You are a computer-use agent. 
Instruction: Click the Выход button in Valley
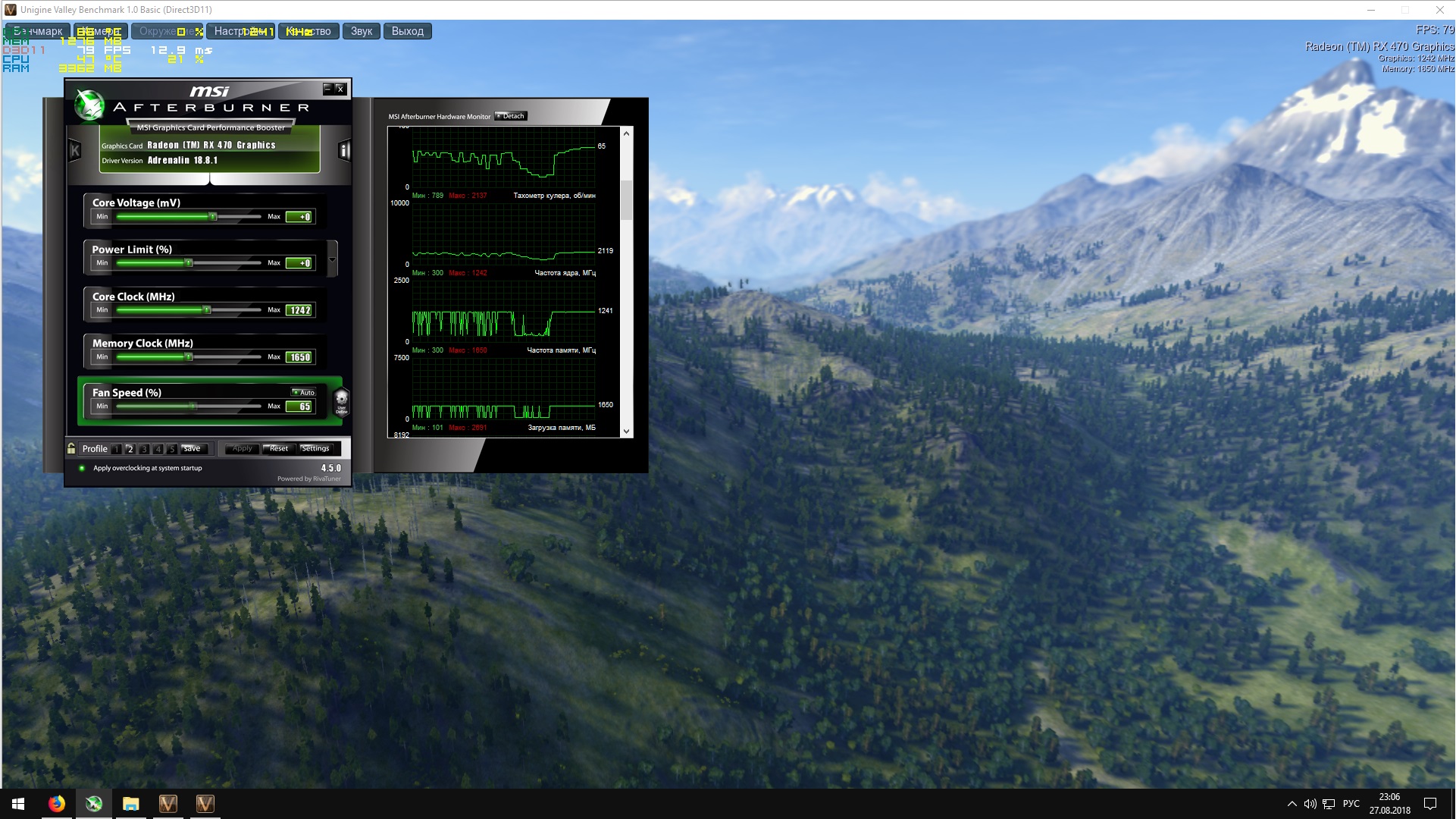coord(408,31)
